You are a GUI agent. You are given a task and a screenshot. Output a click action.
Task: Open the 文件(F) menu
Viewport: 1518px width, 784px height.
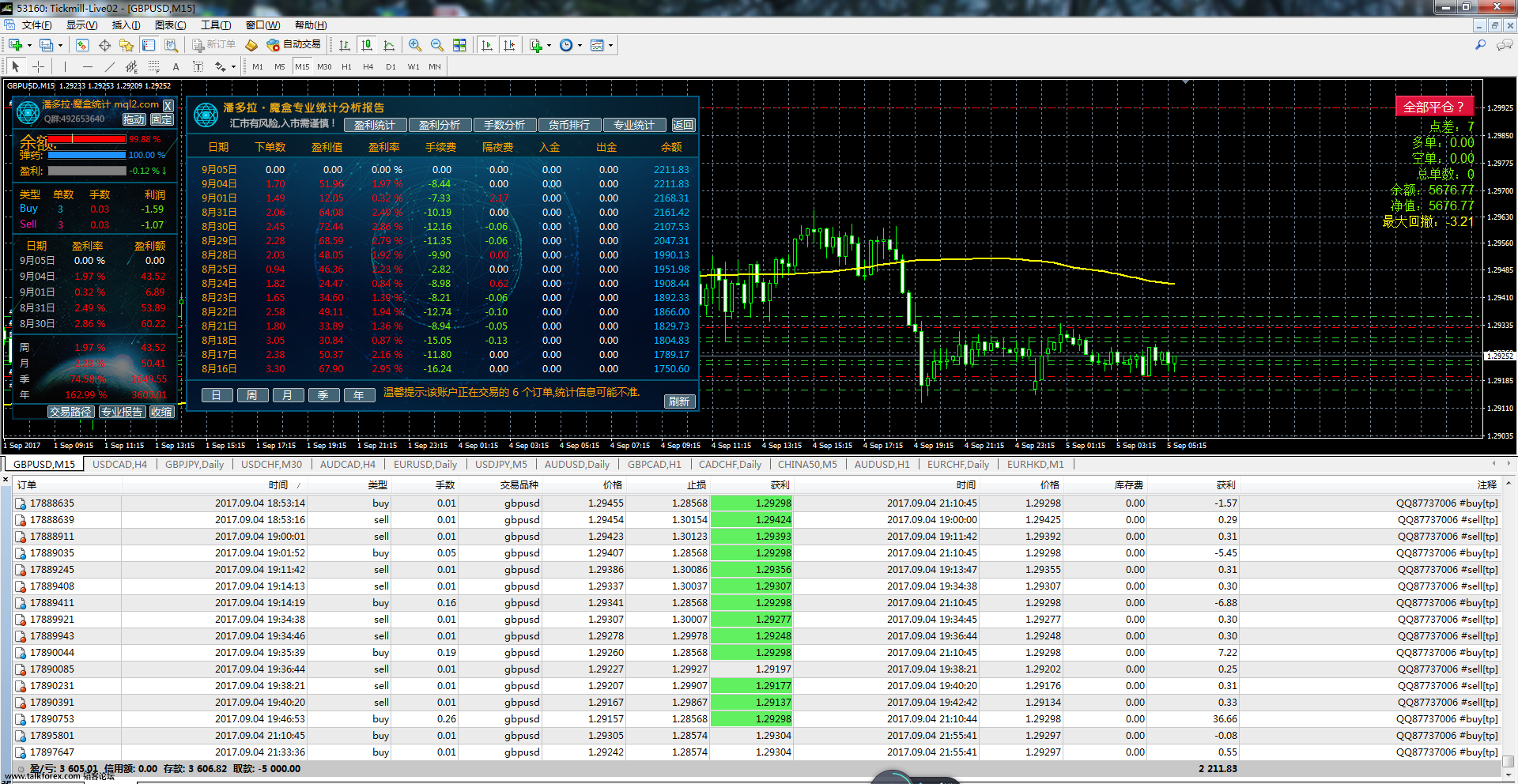36,25
